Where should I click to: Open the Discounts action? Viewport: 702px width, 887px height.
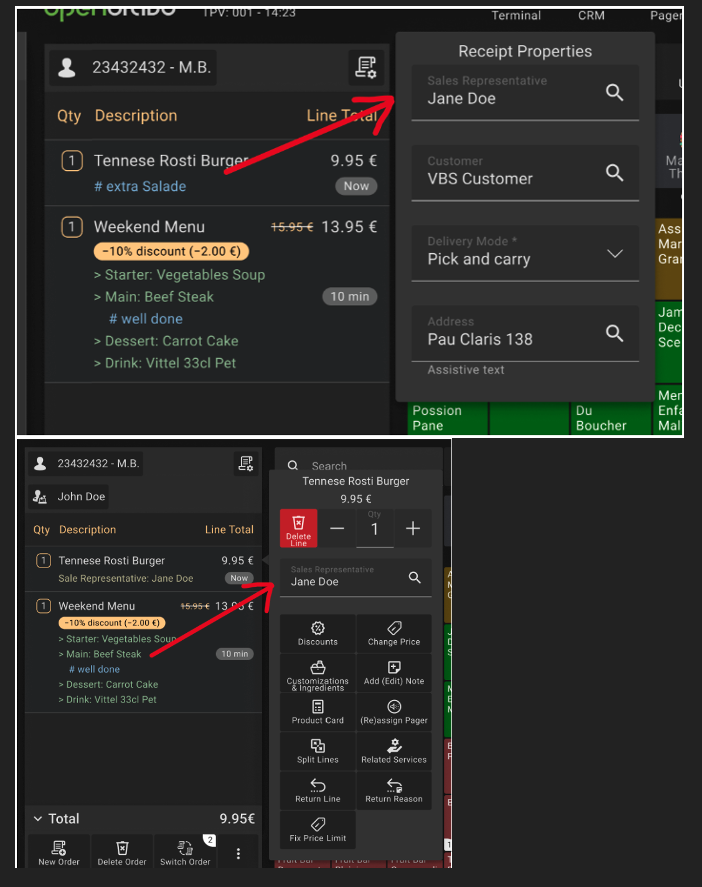click(318, 634)
